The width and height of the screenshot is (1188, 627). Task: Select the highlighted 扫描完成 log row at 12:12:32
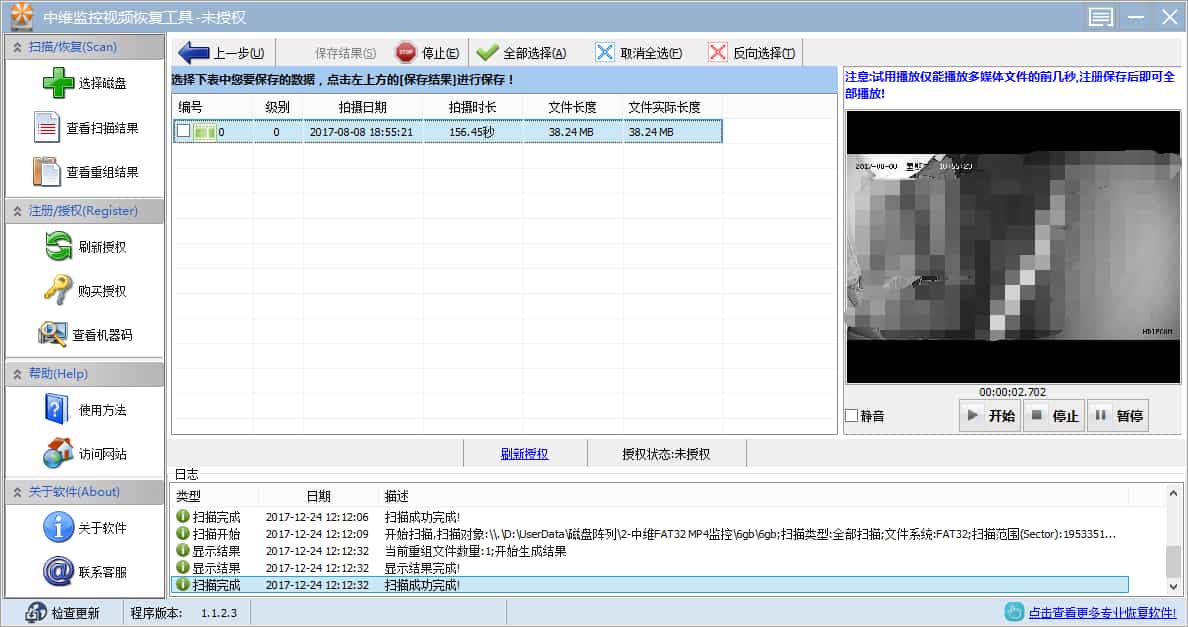coord(650,585)
